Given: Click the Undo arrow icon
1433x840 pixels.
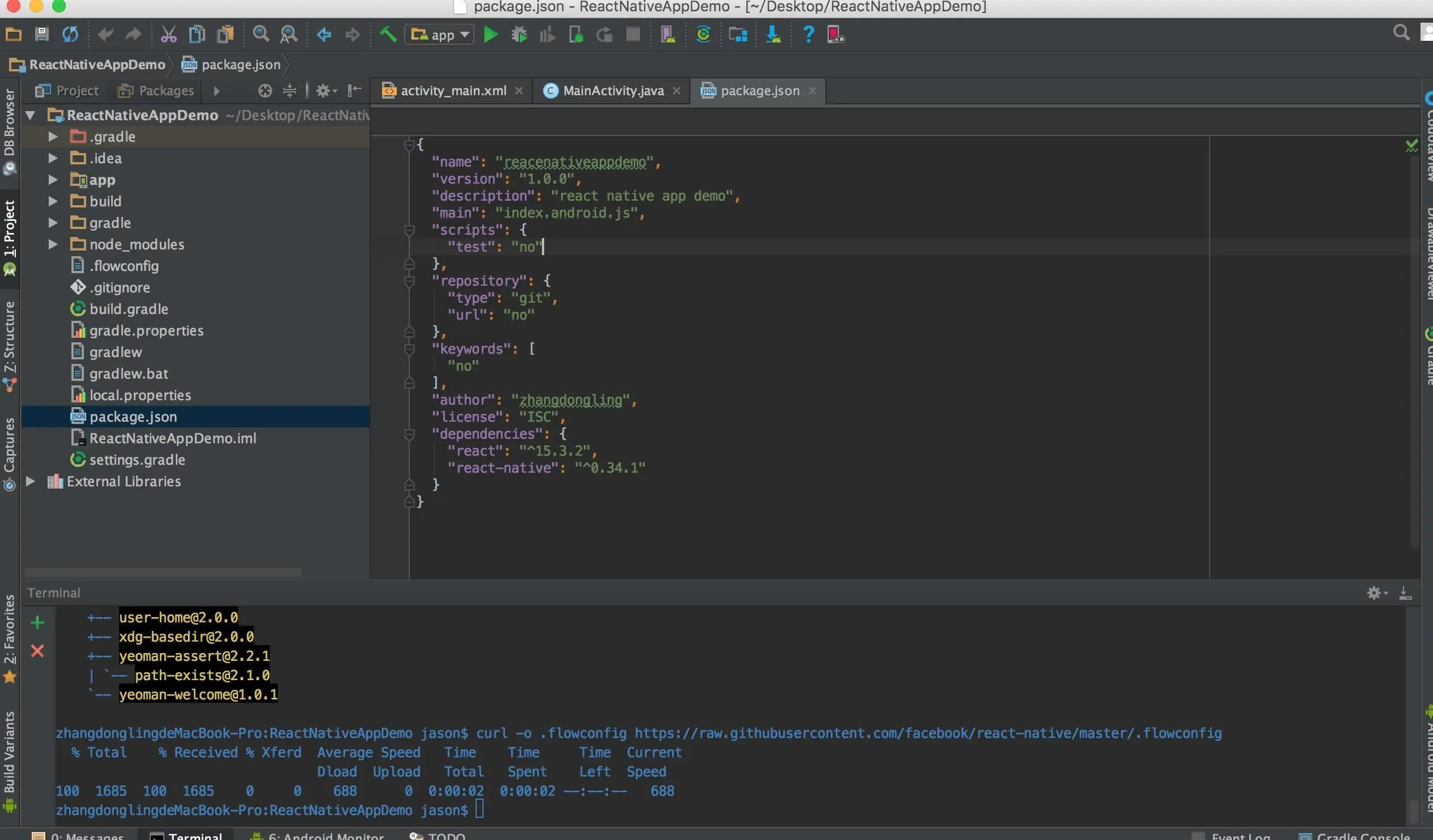Looking at the screenshot, I should click(105, 34).
